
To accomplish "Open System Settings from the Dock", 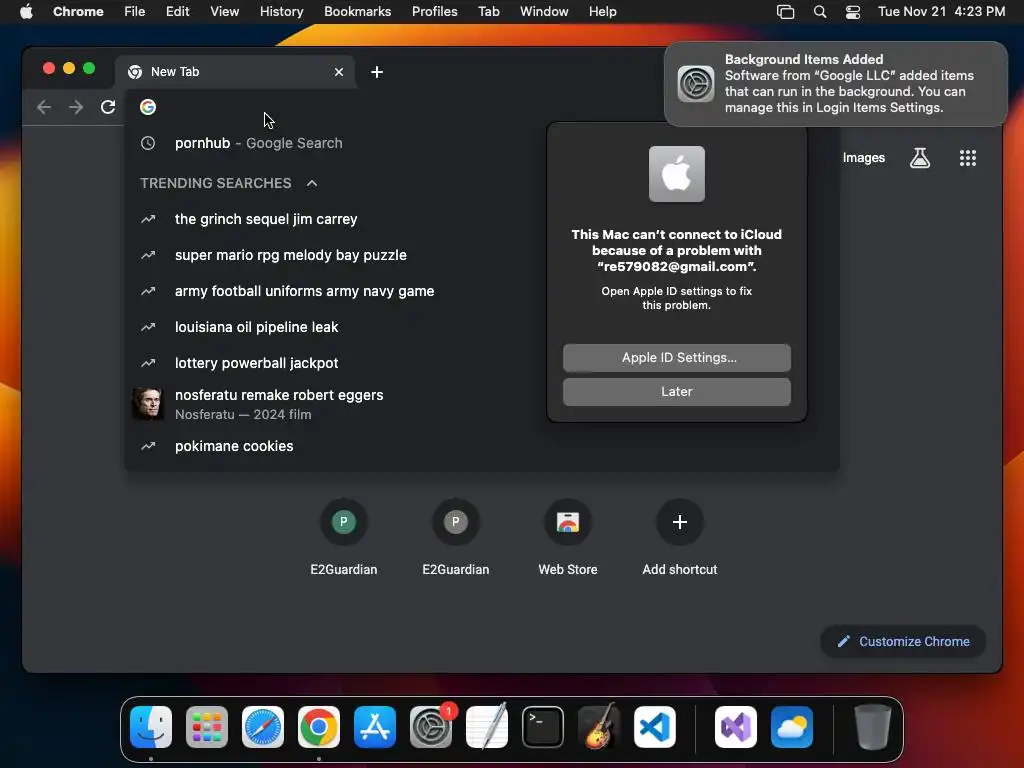I will [431, 727].
